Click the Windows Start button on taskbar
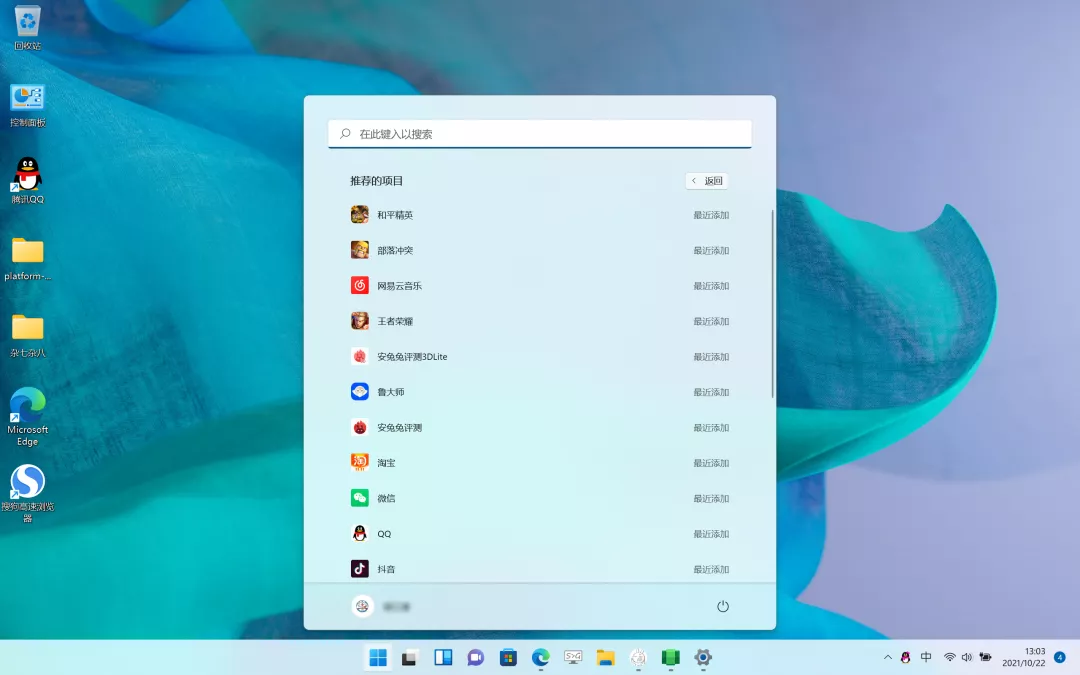Image resolution: width=1080 pixels, height=675 pixels. coord(378,658)
